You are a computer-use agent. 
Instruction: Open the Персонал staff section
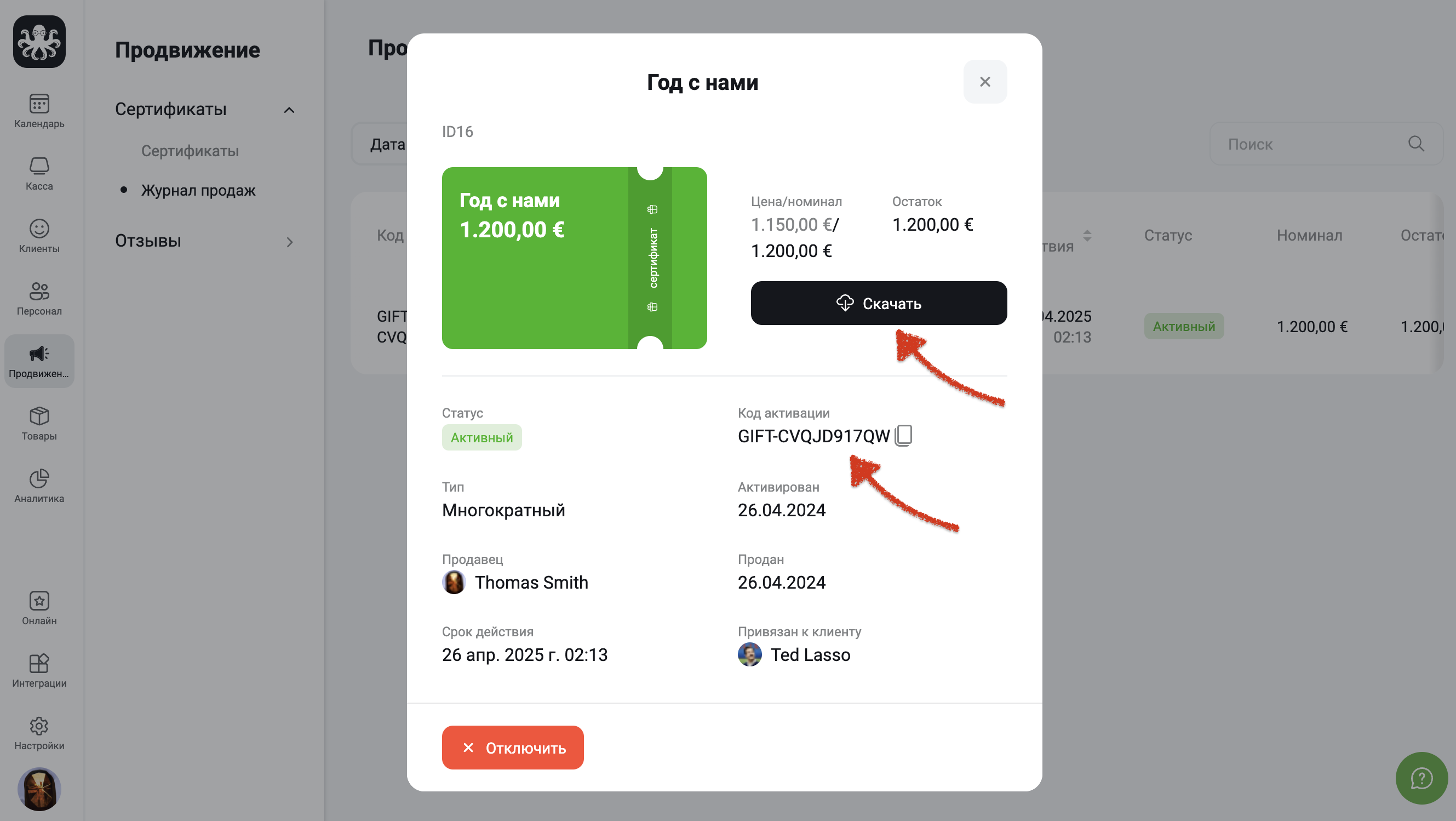[x=39, y=298]
